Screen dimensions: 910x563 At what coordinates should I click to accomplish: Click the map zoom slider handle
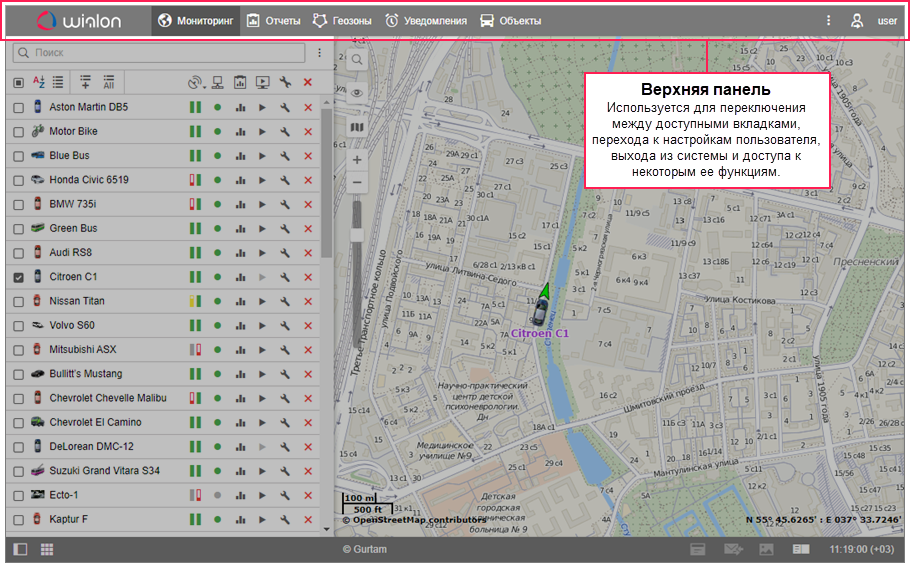pos(357,234)
